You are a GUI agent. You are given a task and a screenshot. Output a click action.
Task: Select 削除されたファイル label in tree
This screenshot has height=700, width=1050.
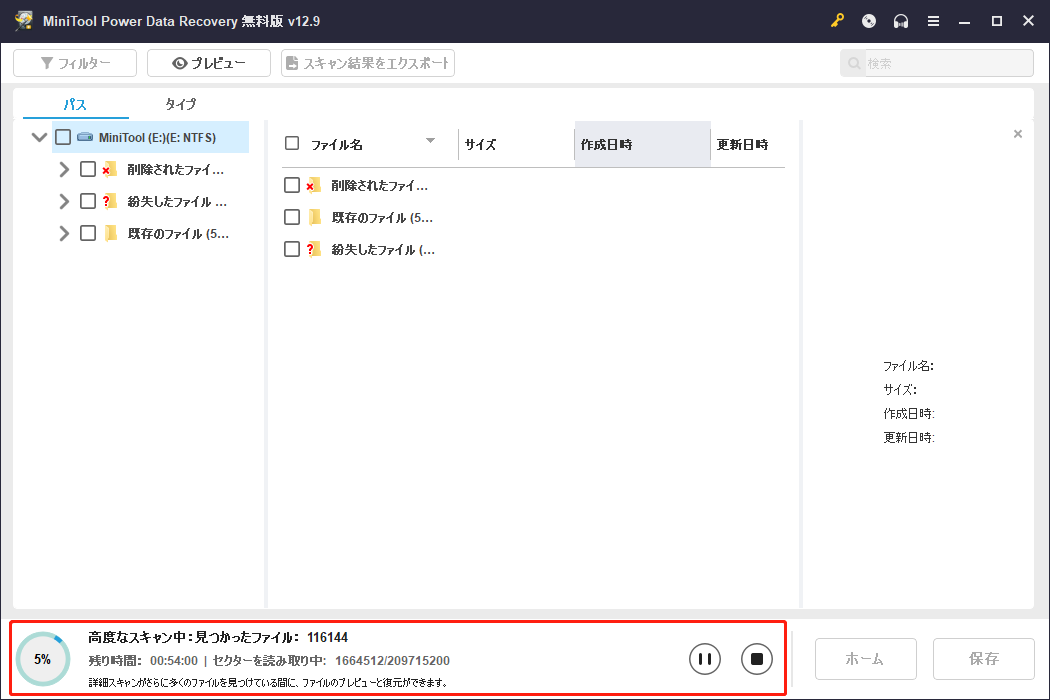[176, 169]
